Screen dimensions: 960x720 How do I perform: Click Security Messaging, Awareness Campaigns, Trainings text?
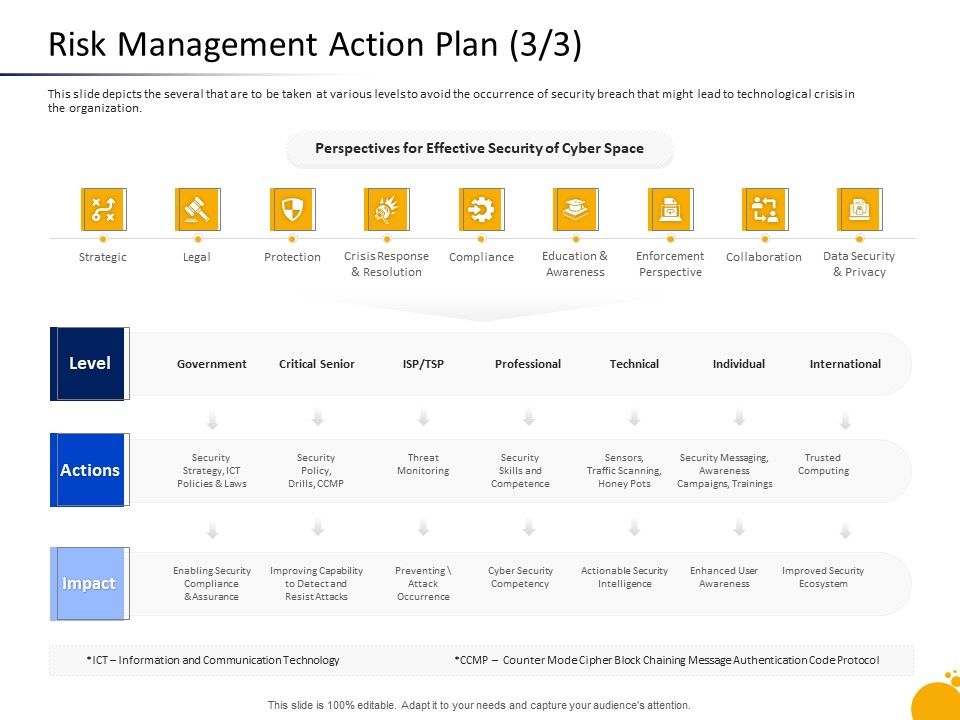[x=724, y=470]
